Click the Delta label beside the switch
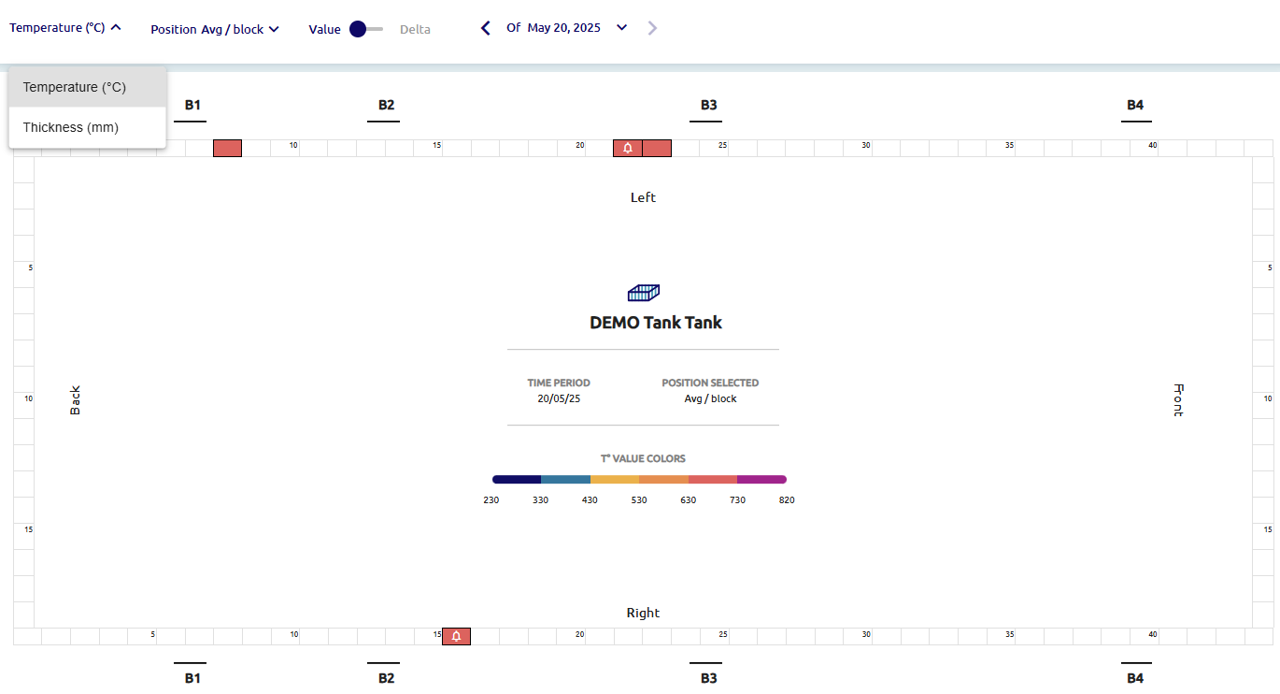The height and width of the screenshot is (694, 1280). (415, 29)
